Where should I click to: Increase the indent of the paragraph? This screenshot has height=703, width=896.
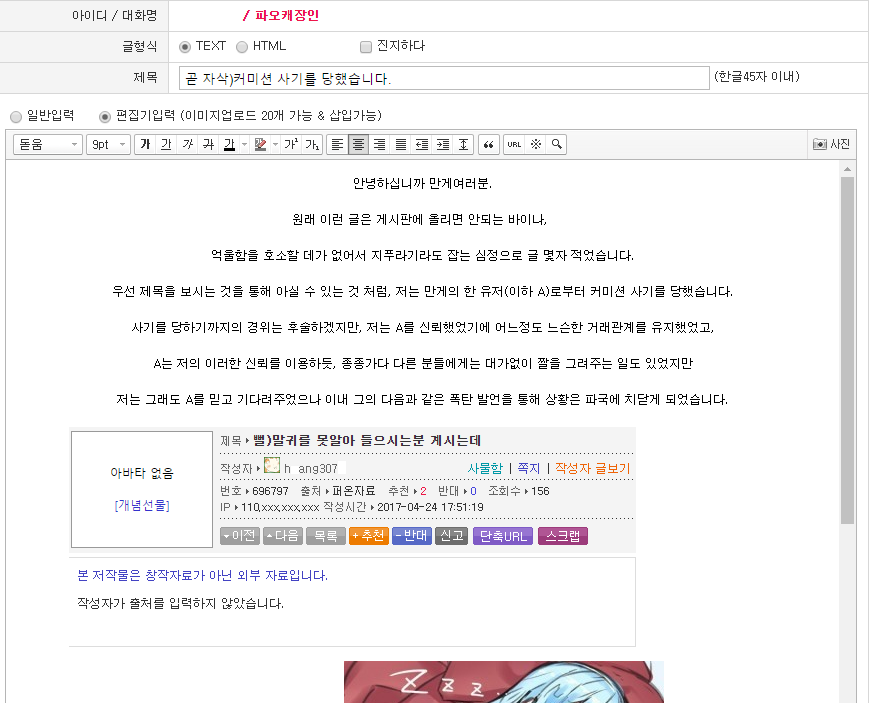coord(442,145)
